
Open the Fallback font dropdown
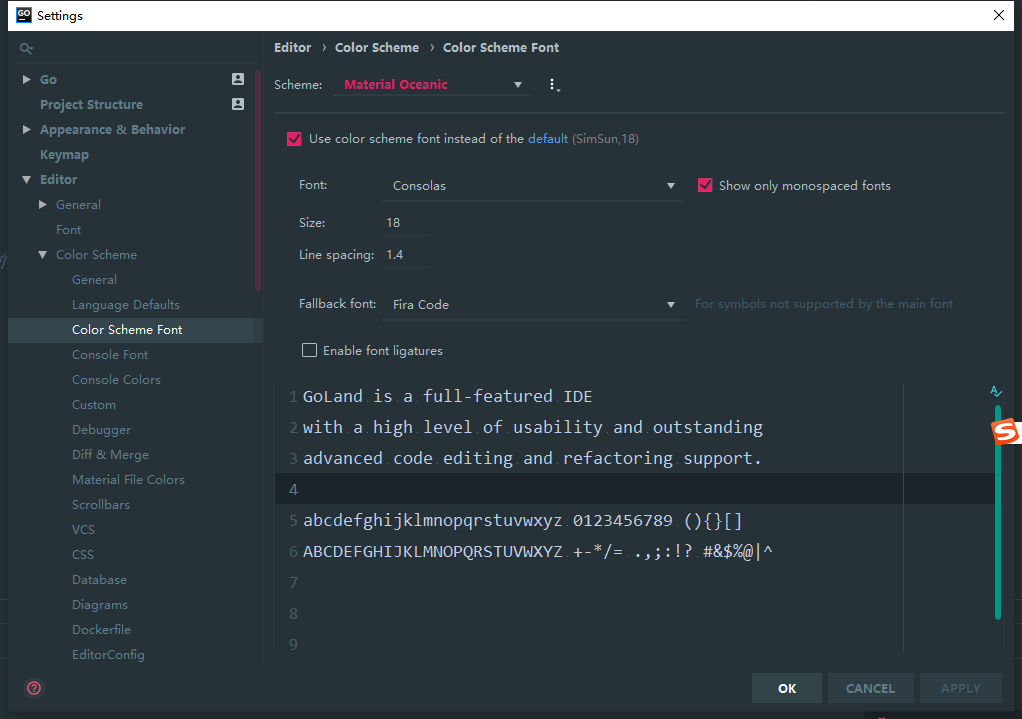pos(671,304)
